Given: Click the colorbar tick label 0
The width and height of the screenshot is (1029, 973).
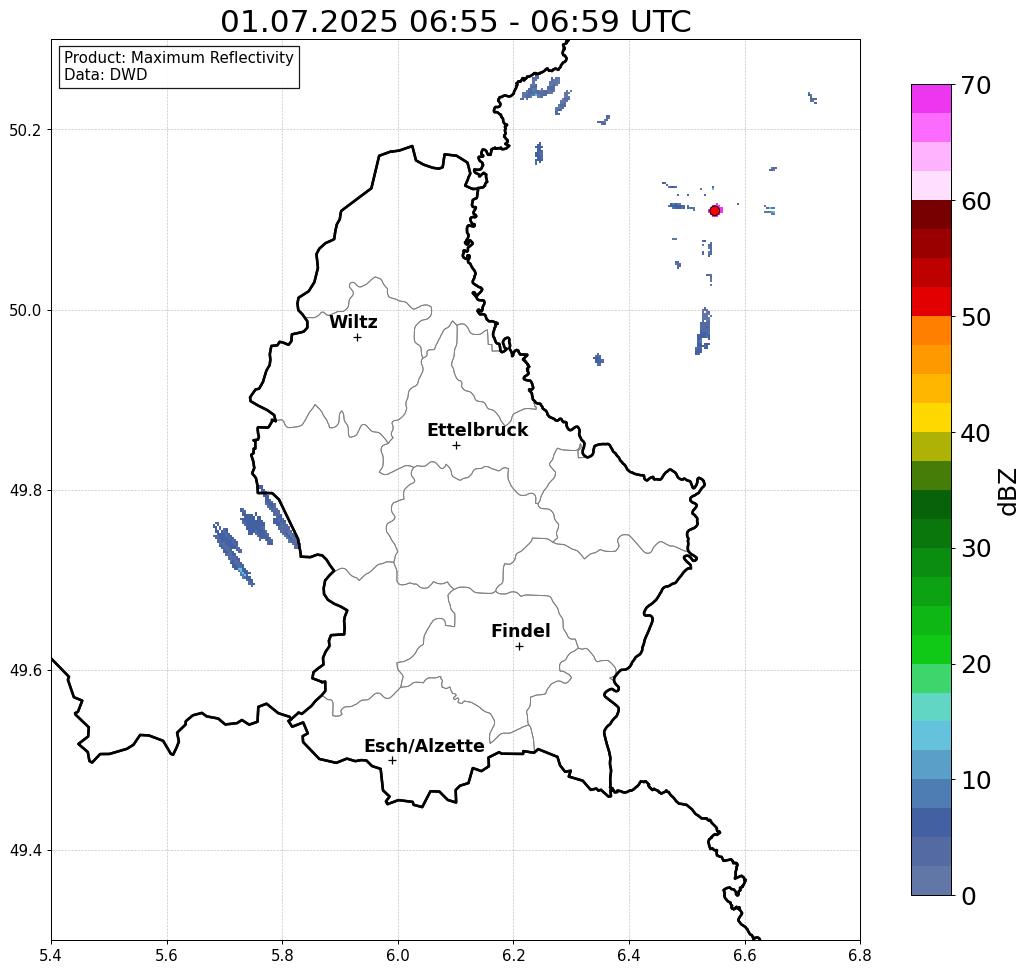Looking at the screenshot, I should (x=969, y=896).
